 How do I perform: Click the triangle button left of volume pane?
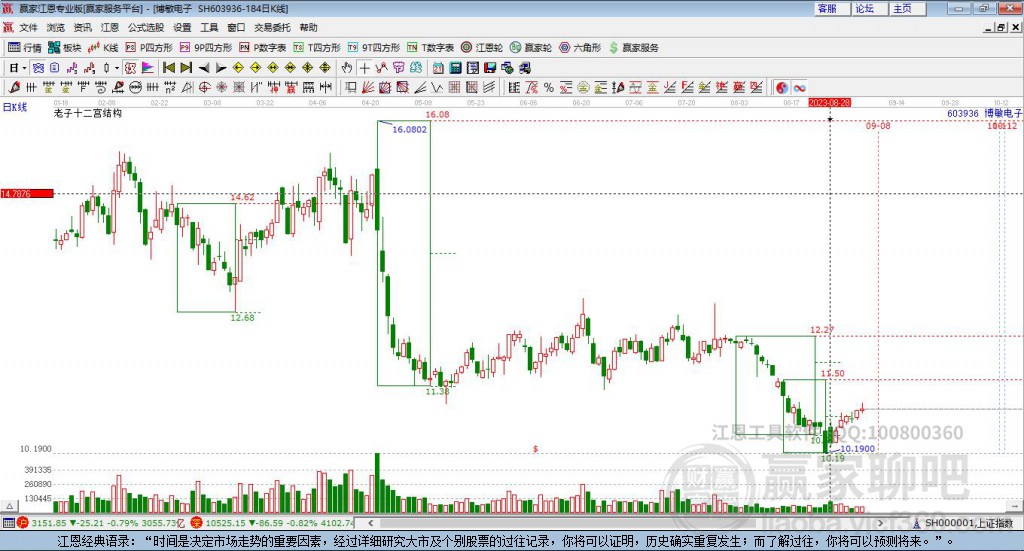click(9, 506)
